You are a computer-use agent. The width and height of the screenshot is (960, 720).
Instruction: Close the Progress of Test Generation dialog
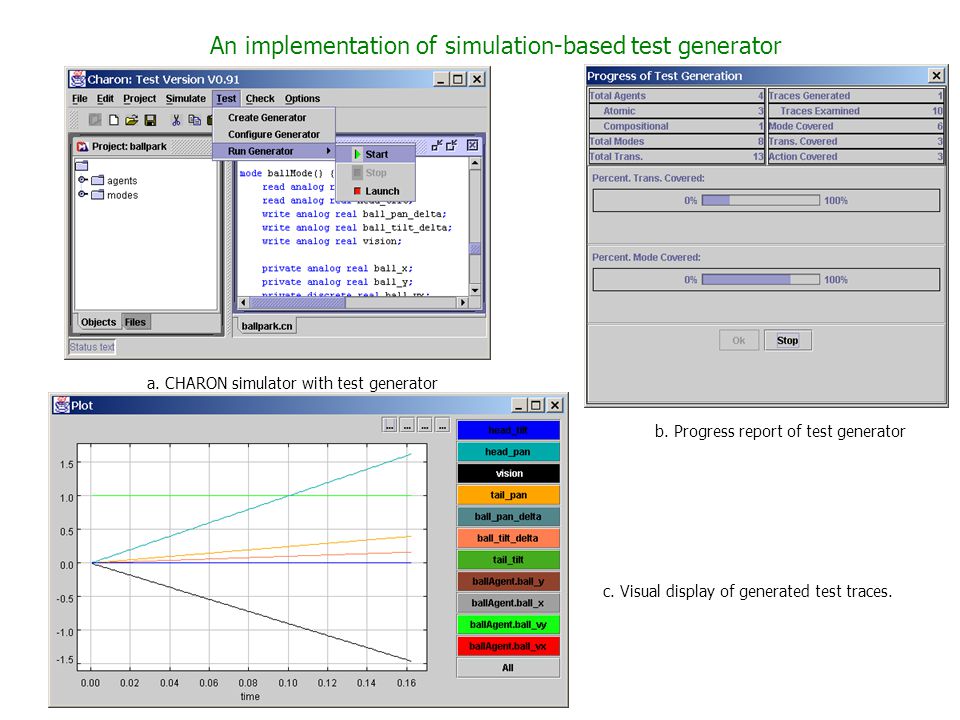point(936,75)
